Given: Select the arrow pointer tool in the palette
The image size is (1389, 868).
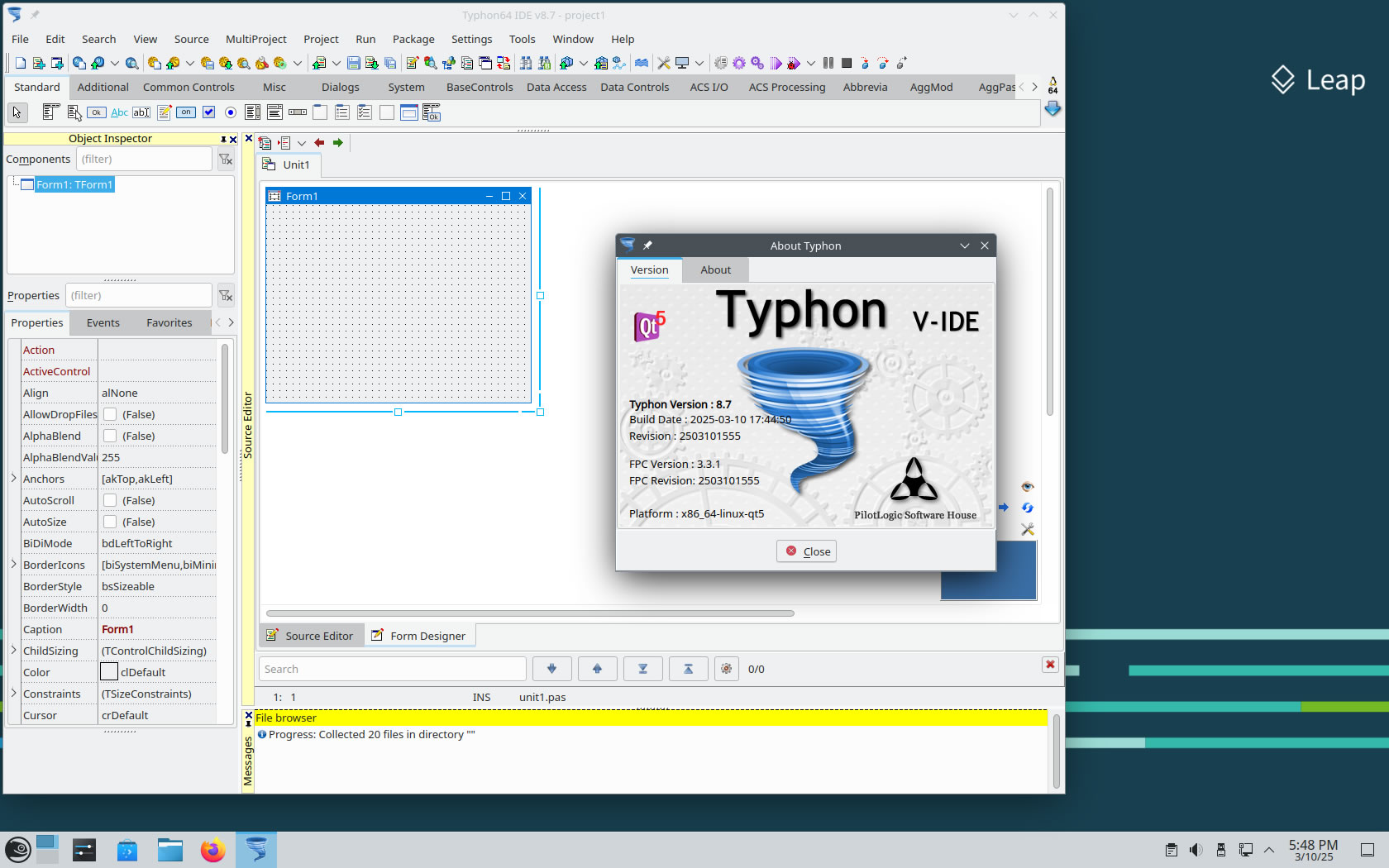Looking at the screenshot, I should 17,112.
